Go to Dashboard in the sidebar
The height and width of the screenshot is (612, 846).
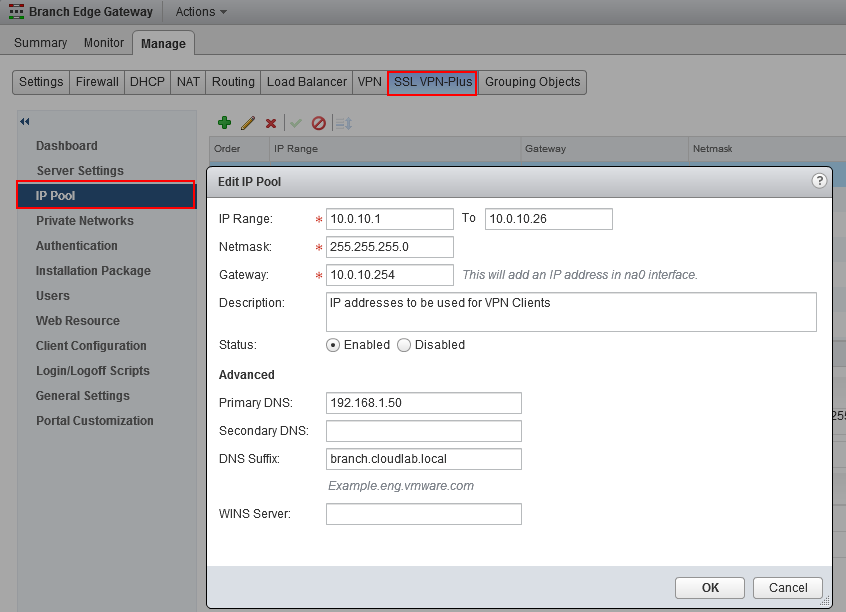click(67, 146)
